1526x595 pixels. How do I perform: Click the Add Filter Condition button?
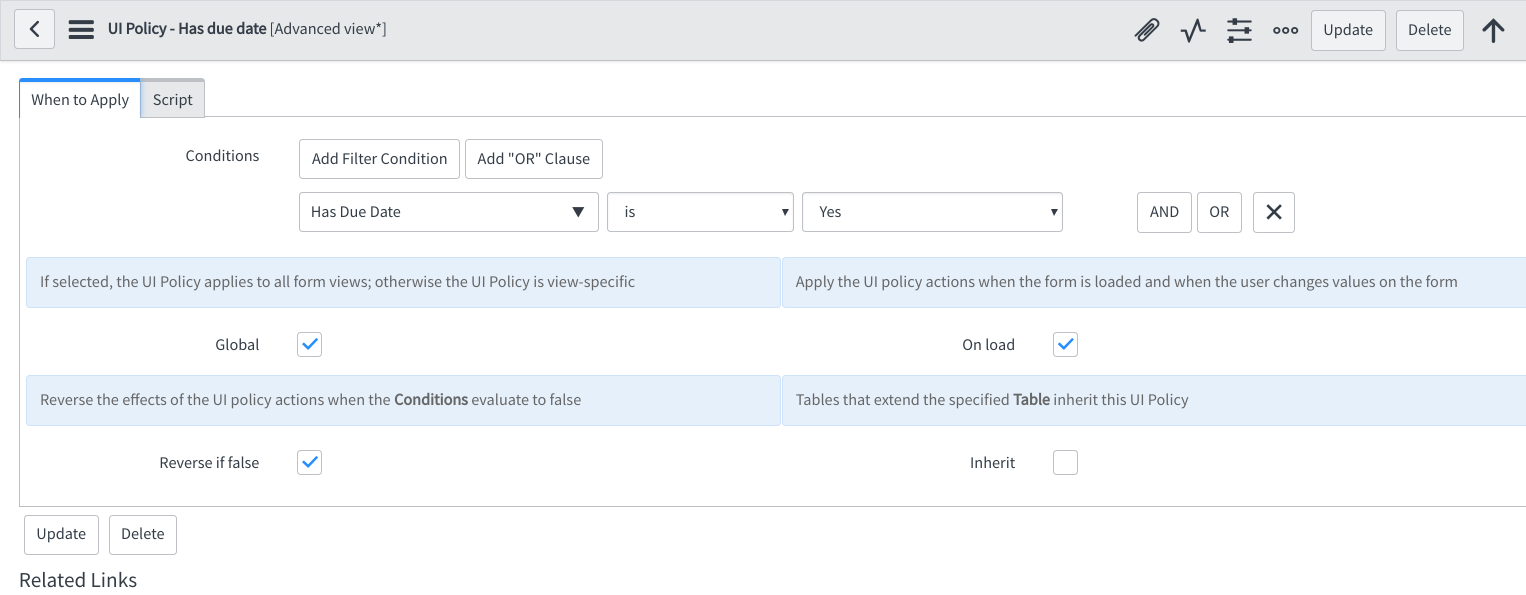(x=378, y=158)
